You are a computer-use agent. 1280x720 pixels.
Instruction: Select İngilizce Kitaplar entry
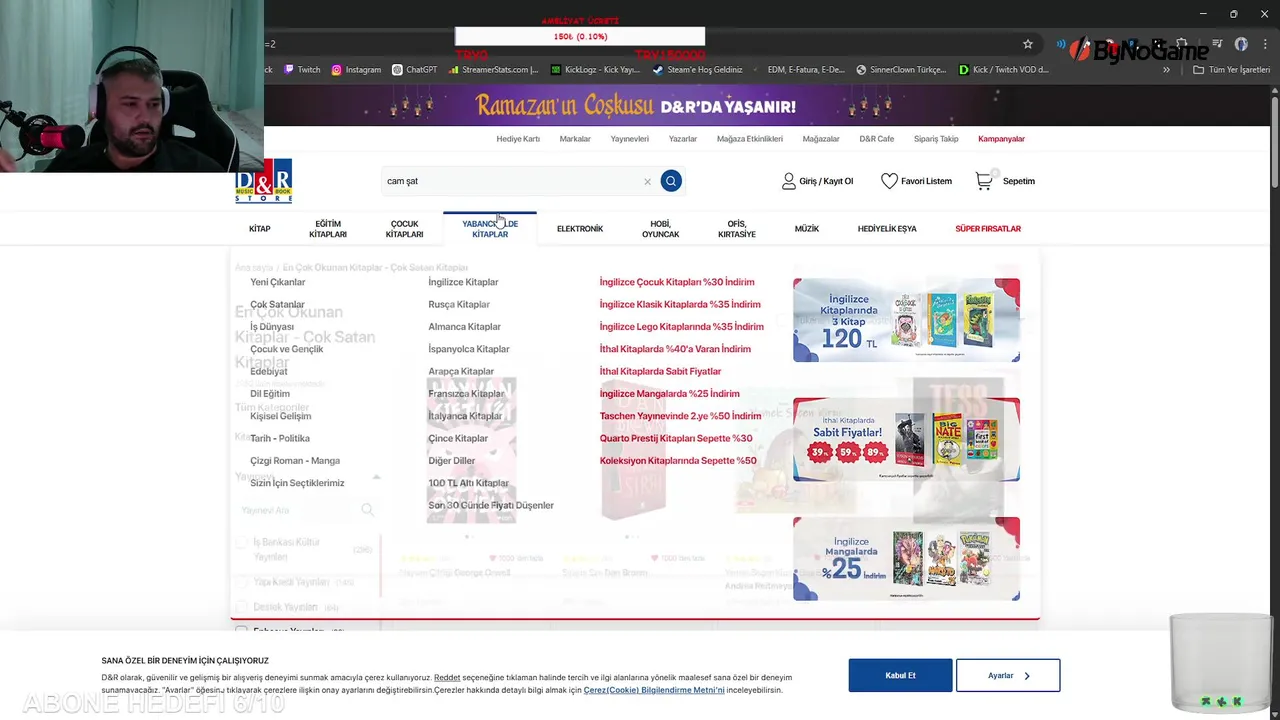(463, 282)
